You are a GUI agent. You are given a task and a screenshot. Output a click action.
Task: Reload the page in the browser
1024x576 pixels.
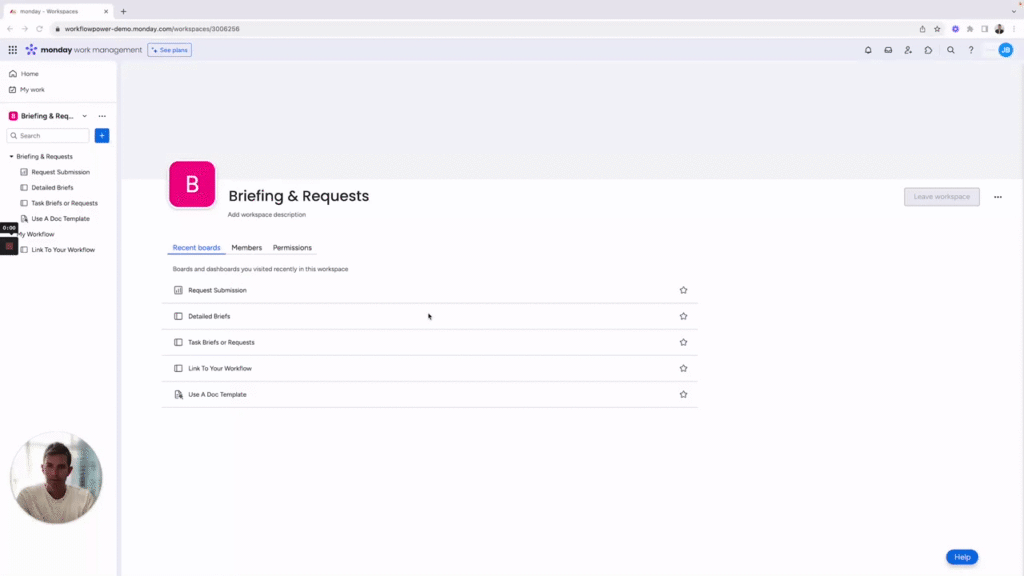tap(39, 29)
